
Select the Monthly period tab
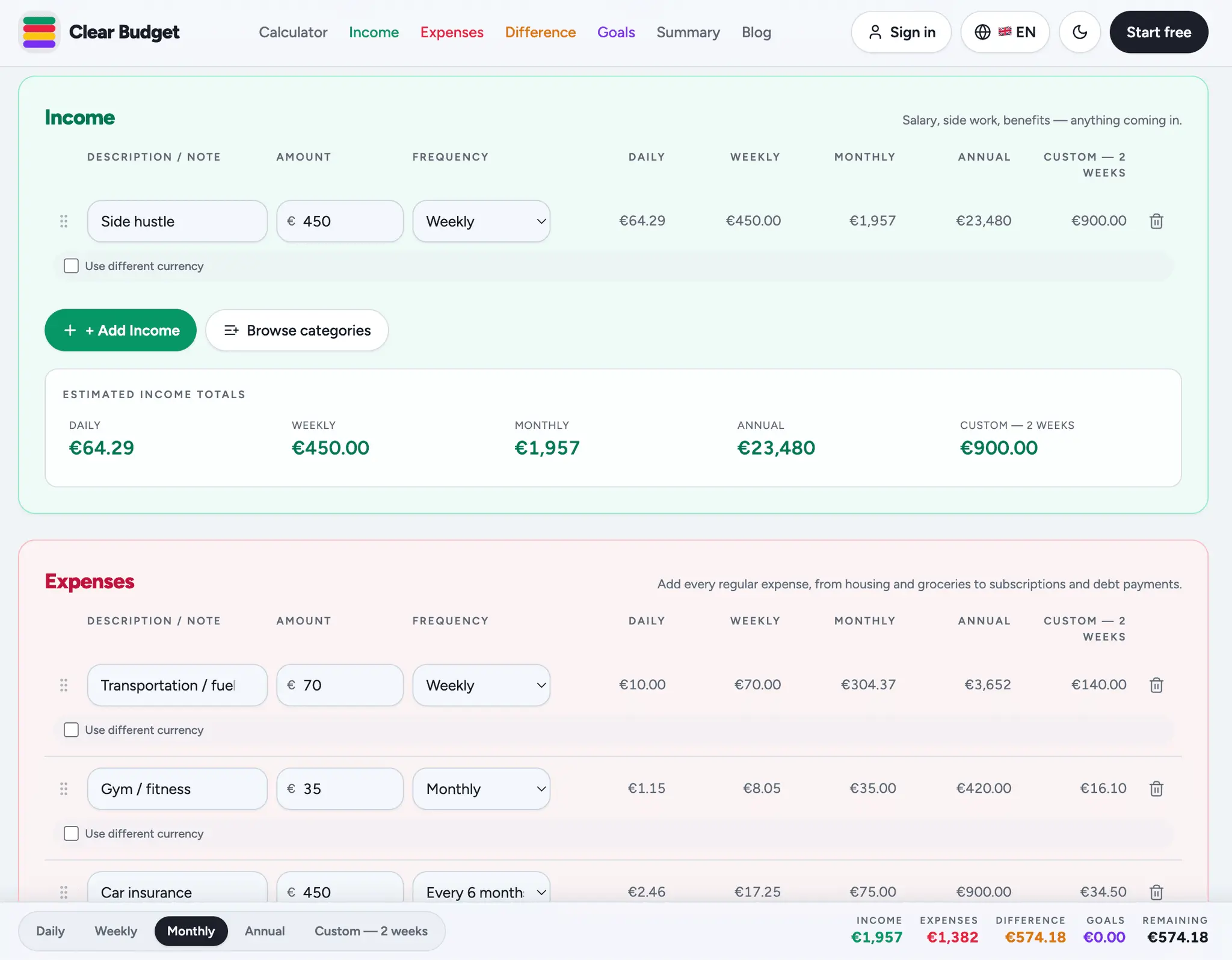(191, 931)
